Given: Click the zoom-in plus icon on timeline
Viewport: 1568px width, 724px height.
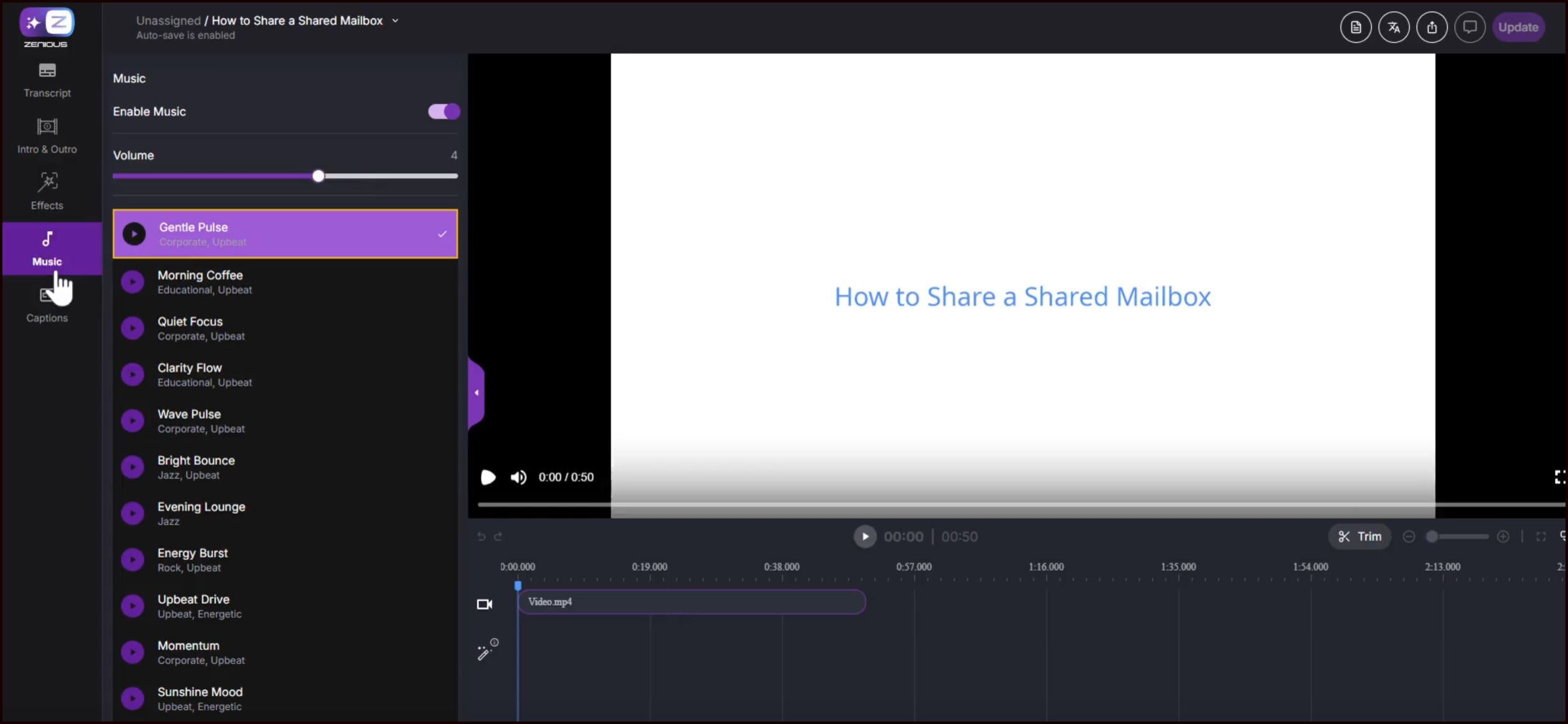Looking at the screenshot, I should point(1503,537).
